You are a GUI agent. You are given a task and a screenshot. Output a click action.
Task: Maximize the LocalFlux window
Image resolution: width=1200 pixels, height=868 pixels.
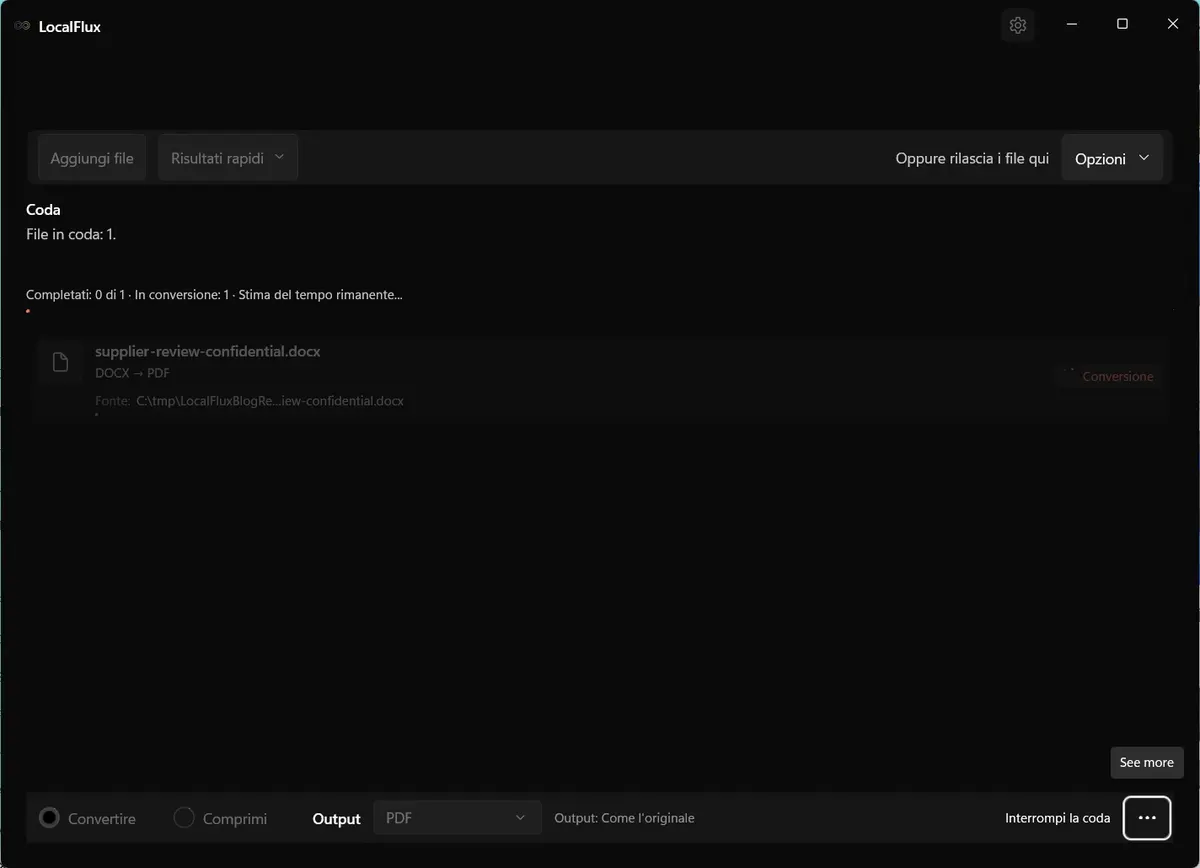[1122, 24]
